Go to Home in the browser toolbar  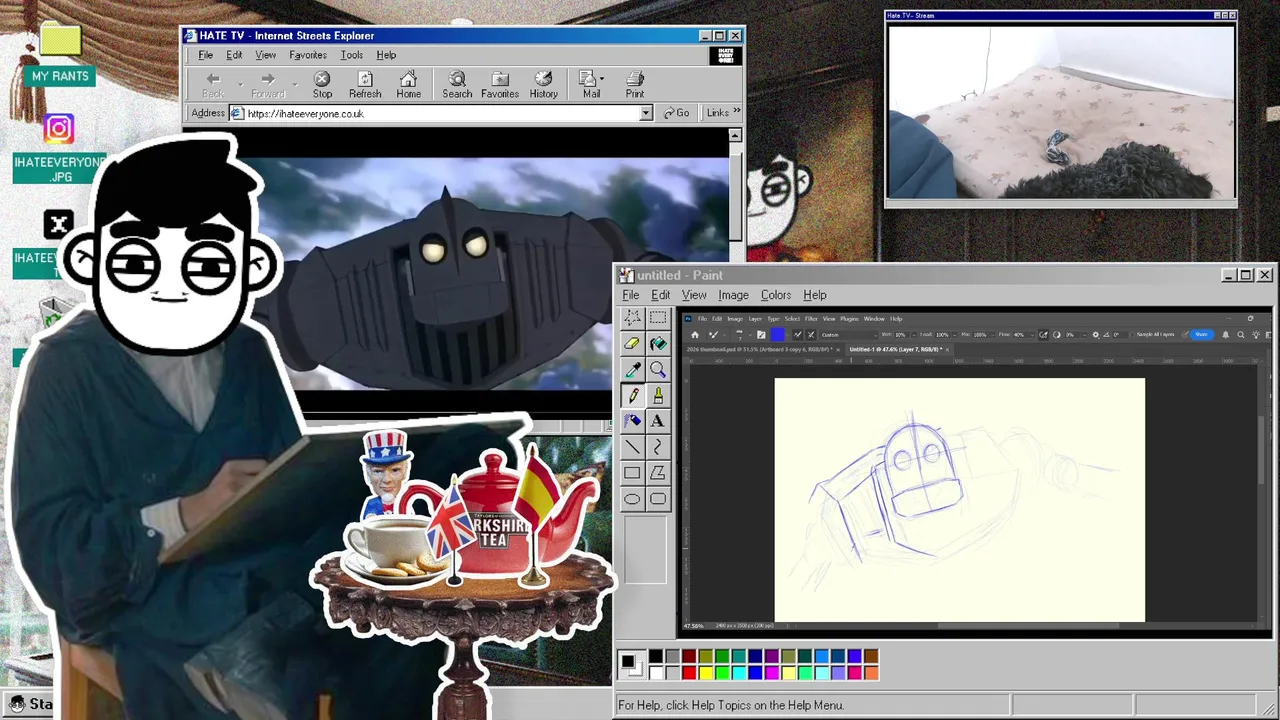(x=408, y=85)
